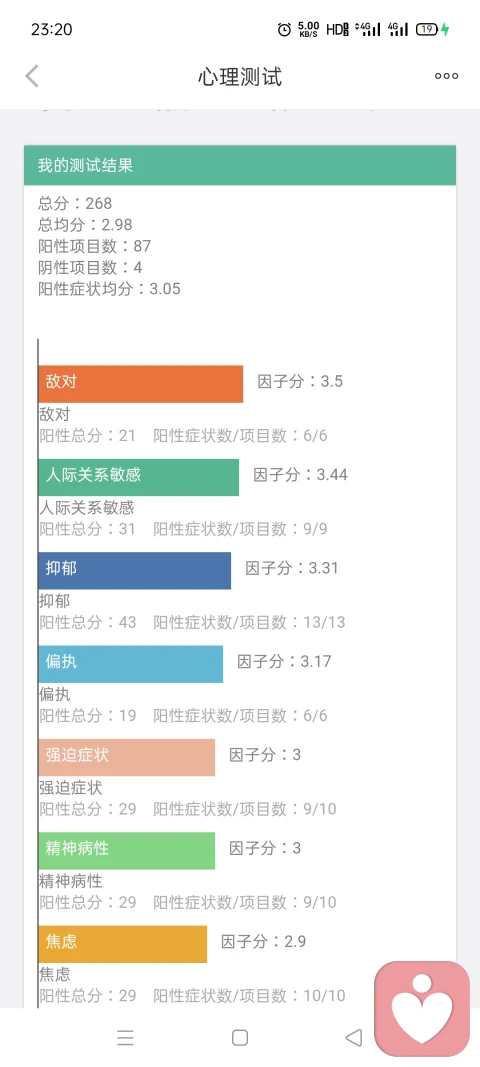The width and height of the screenshot is (480, 1067).
Task: Open the three-dot more options menu
Action: (x=447, y=76)
